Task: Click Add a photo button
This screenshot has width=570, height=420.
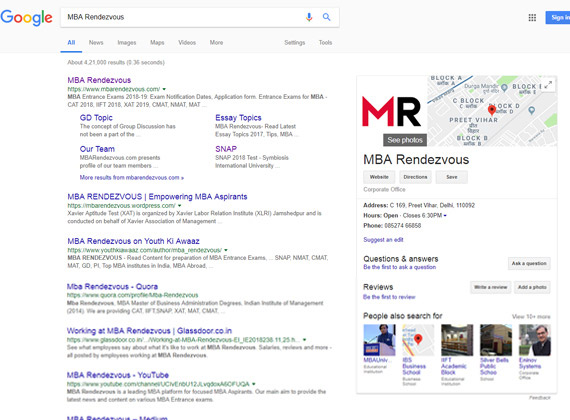Action: tap(532, 287)
